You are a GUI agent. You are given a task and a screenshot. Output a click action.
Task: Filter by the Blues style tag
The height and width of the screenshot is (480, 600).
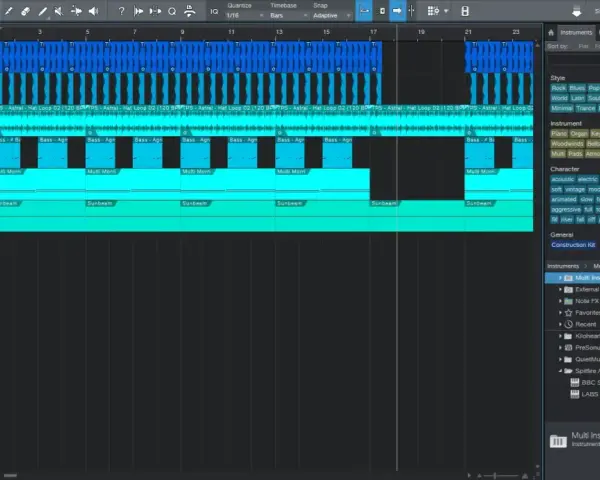[x=577, y=88]
